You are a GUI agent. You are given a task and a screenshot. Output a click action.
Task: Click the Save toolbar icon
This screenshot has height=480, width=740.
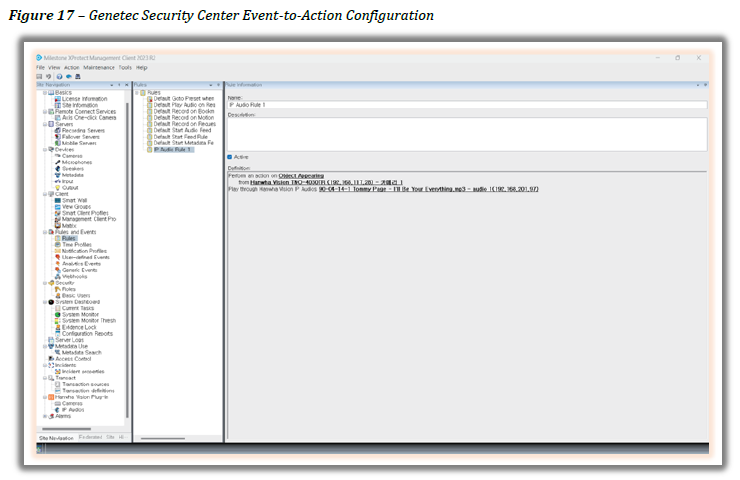pos(39,76)
